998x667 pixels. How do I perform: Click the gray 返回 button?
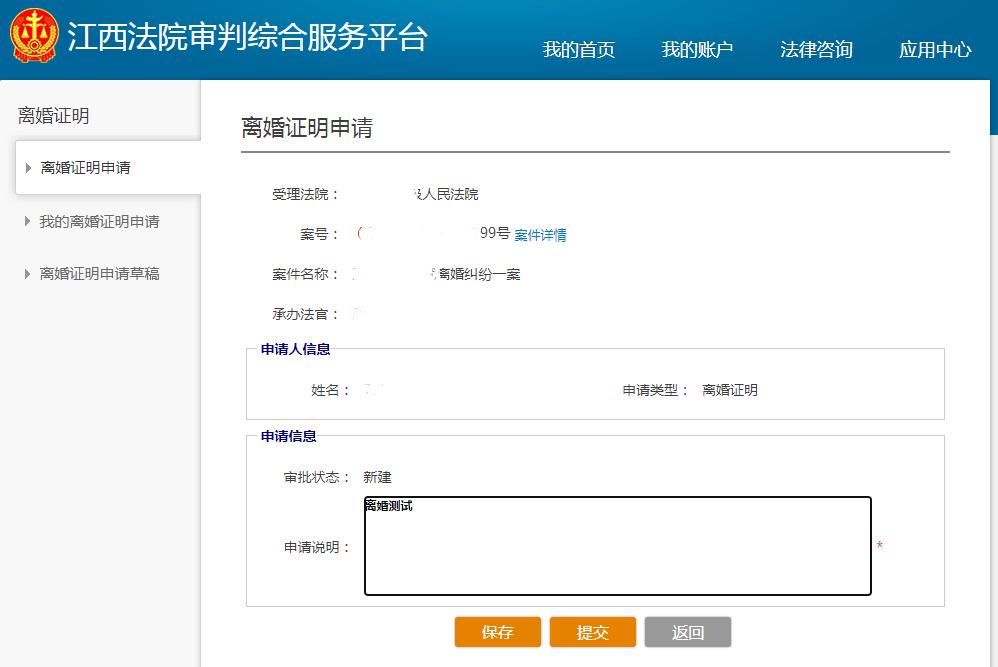tap(688, 632)
